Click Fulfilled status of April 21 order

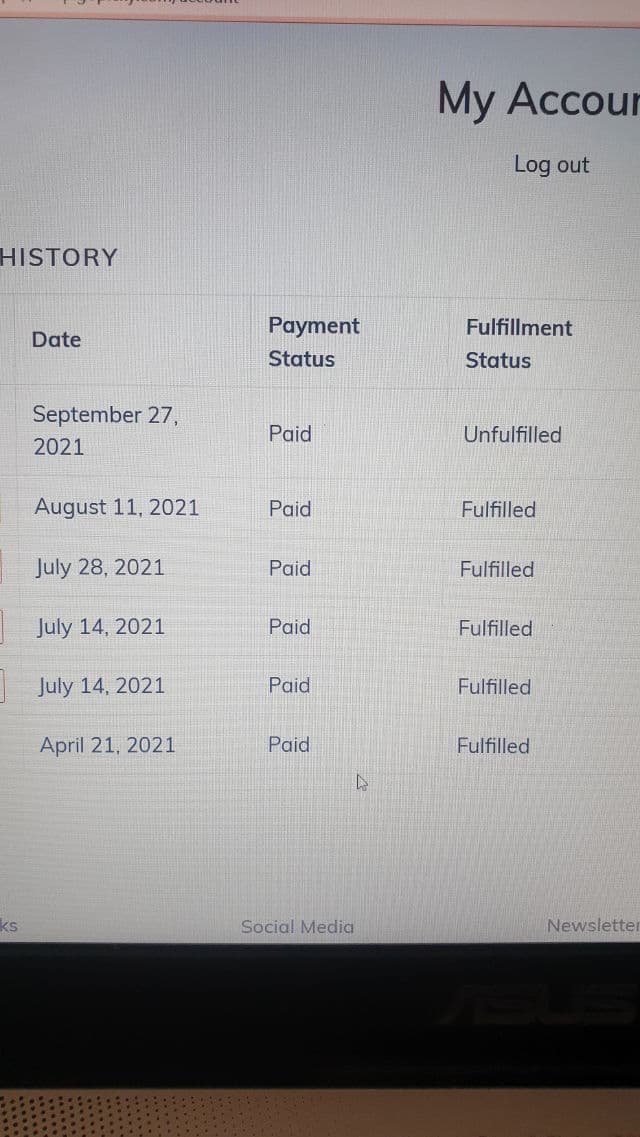tap(493, 746)
